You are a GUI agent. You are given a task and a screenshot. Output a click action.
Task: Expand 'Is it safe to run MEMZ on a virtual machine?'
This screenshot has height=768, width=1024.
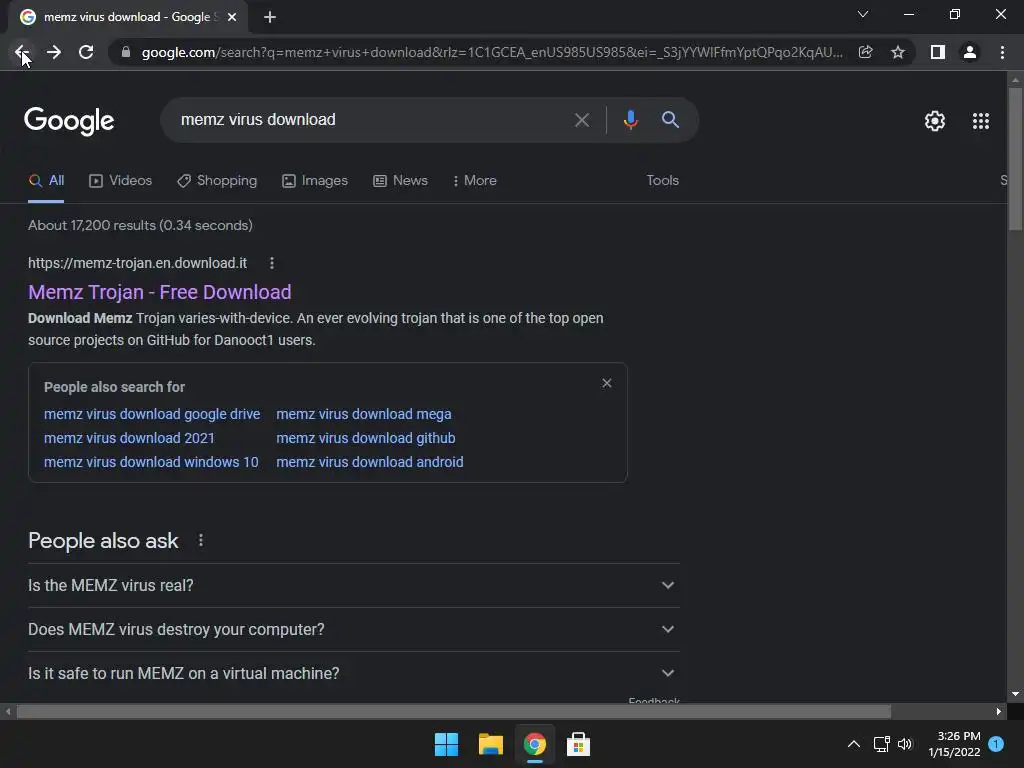click(353, 673)
